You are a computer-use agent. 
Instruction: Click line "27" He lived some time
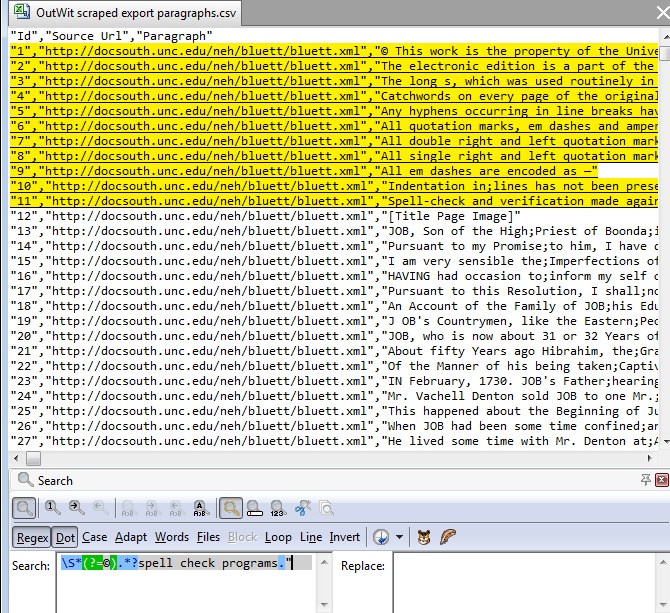(x=334, y=441)
